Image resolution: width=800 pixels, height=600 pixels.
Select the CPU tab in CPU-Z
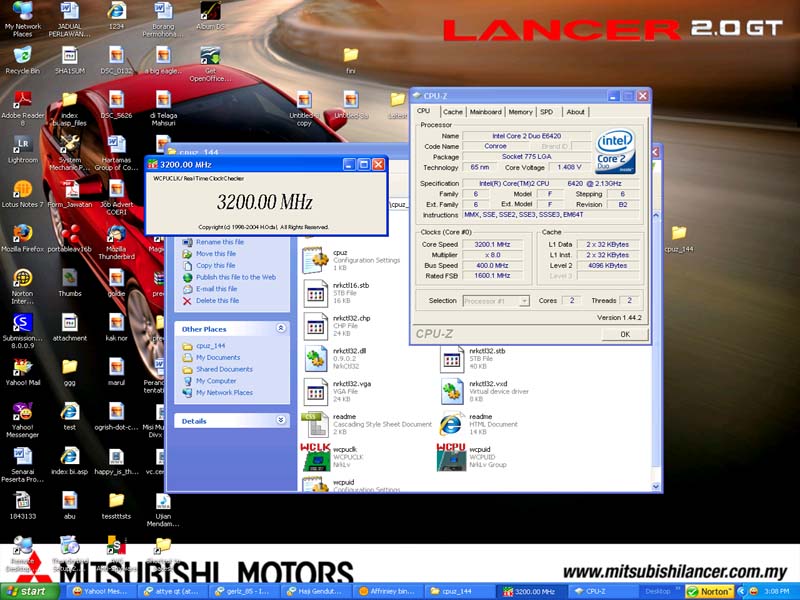(x=423, y=111)
